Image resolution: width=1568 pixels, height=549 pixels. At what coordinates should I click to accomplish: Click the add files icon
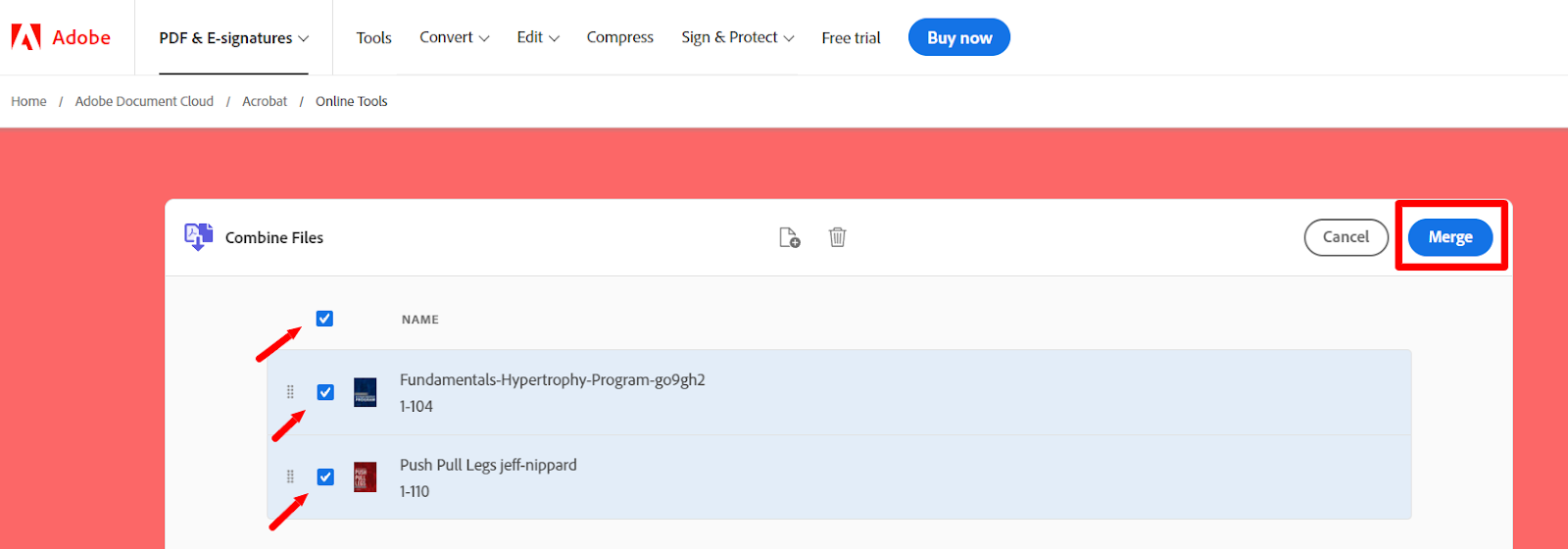coord(790,237)
